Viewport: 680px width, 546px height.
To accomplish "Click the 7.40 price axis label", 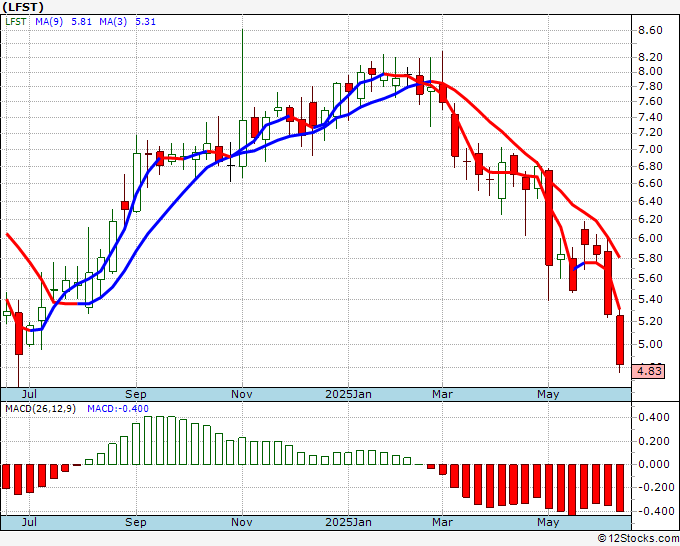I will click(x=650, y=117).
